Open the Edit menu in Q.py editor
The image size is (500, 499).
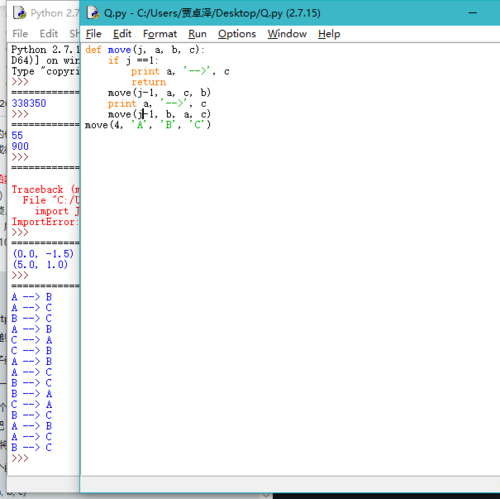pos(122,34)
